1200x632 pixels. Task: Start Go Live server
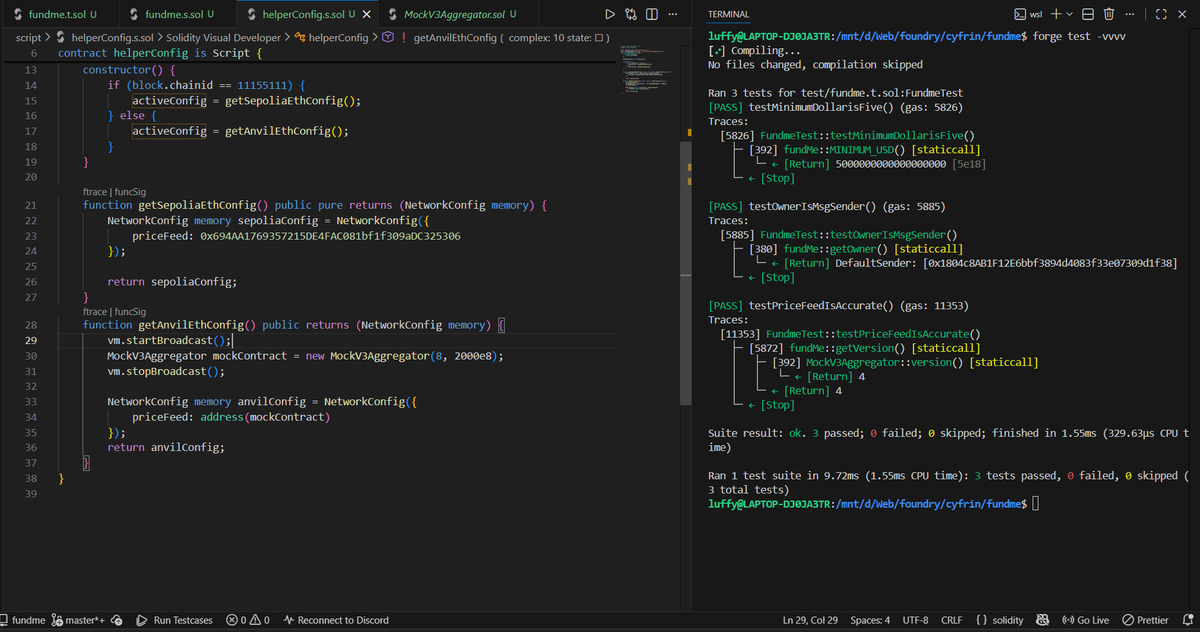coord(1085,620)
